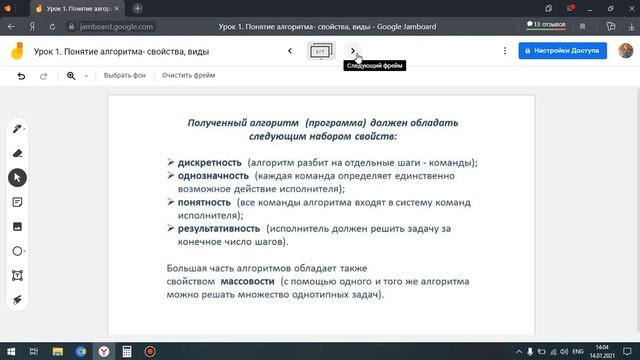Click the zoom magnifier icon
This screenshot has width=640, height=360.
pyautogui.click(x=71, y=76)
